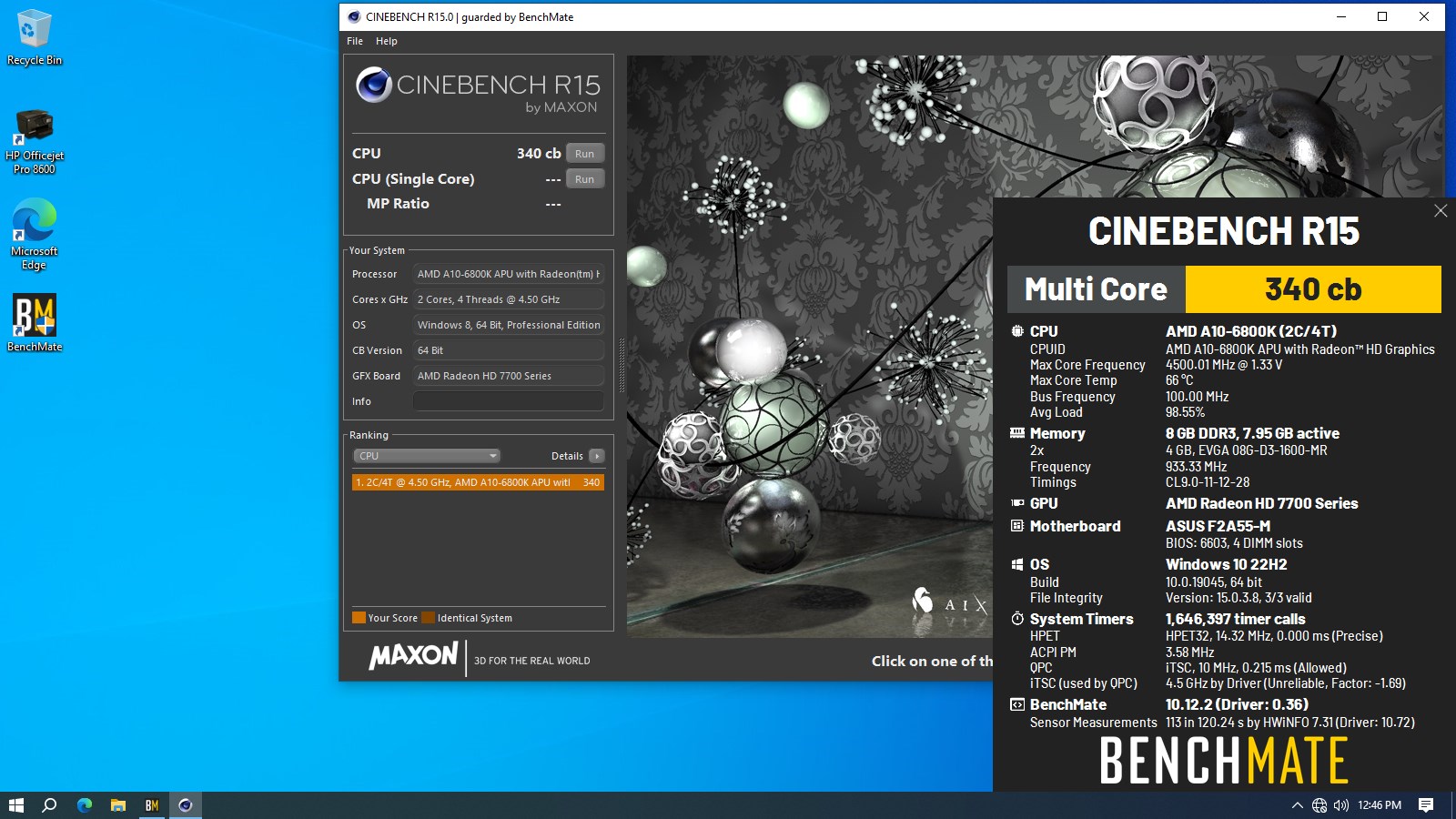
Task: Click the rendered benchmark scene image
Action: [x=809, y=346]
